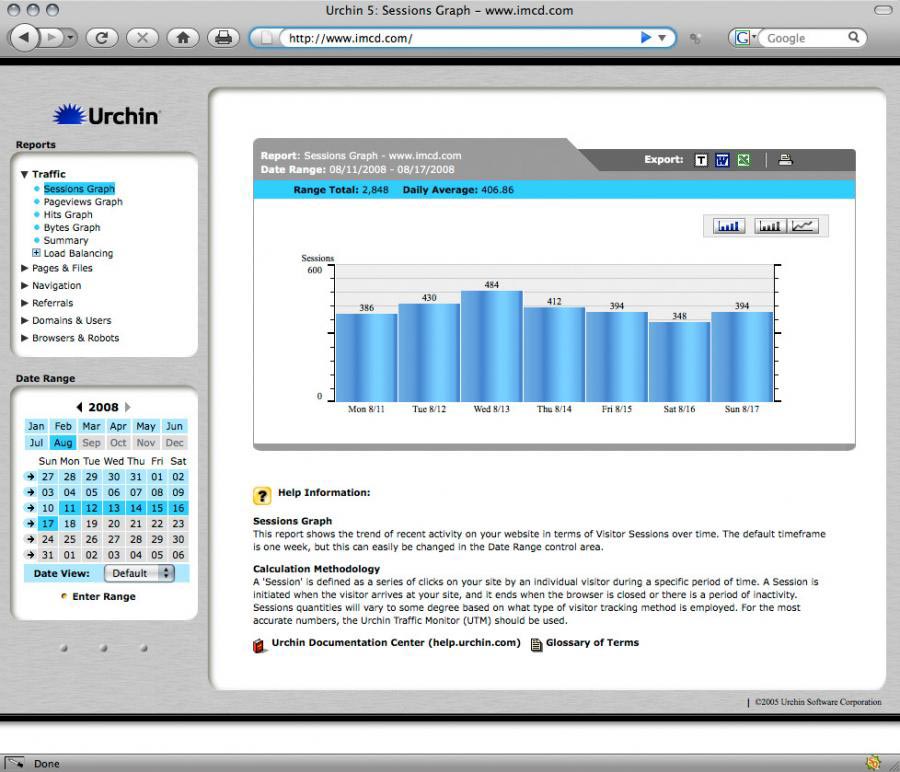
Task: Open the Pageviews Graph report
Action: (x=83, y=201)
